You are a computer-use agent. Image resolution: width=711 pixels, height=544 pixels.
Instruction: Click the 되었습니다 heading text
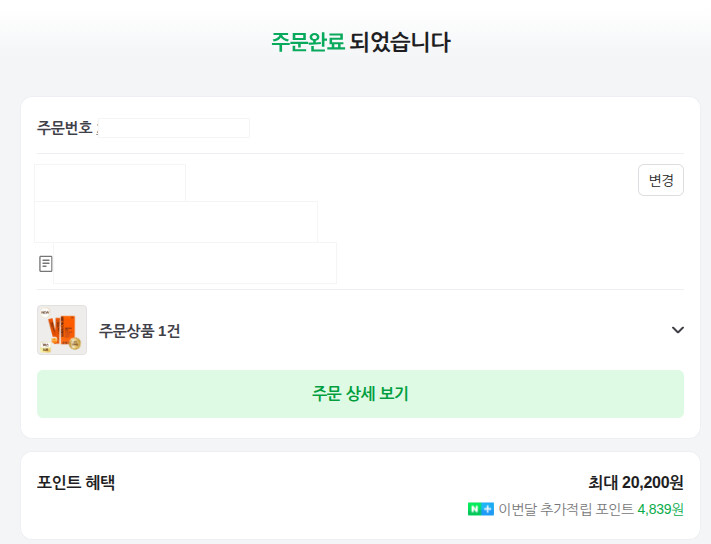[x=400, y=42]
